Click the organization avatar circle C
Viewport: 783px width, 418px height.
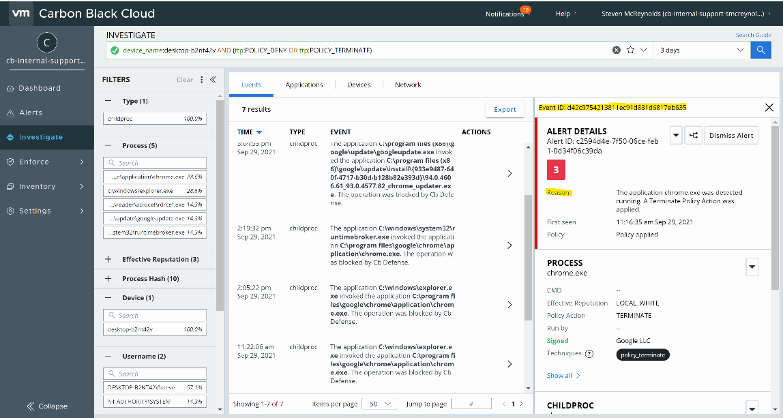46,43
